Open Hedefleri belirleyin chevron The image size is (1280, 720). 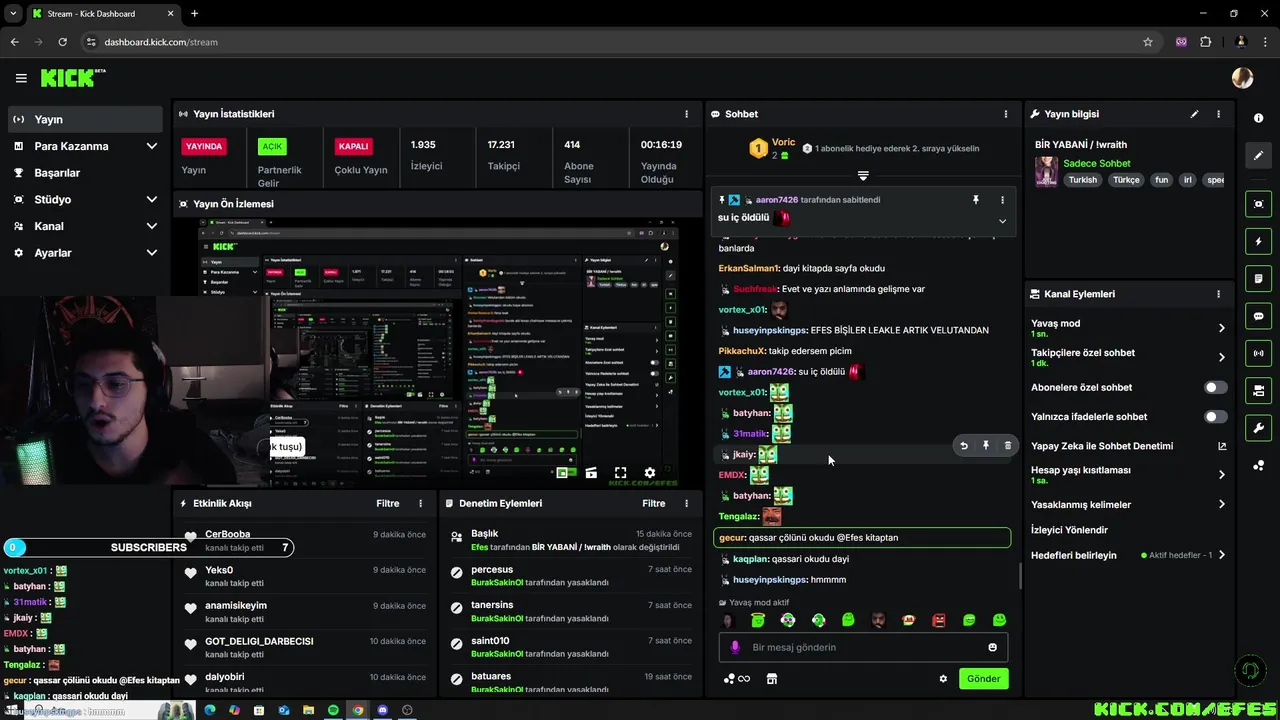tap(1221, 555)
